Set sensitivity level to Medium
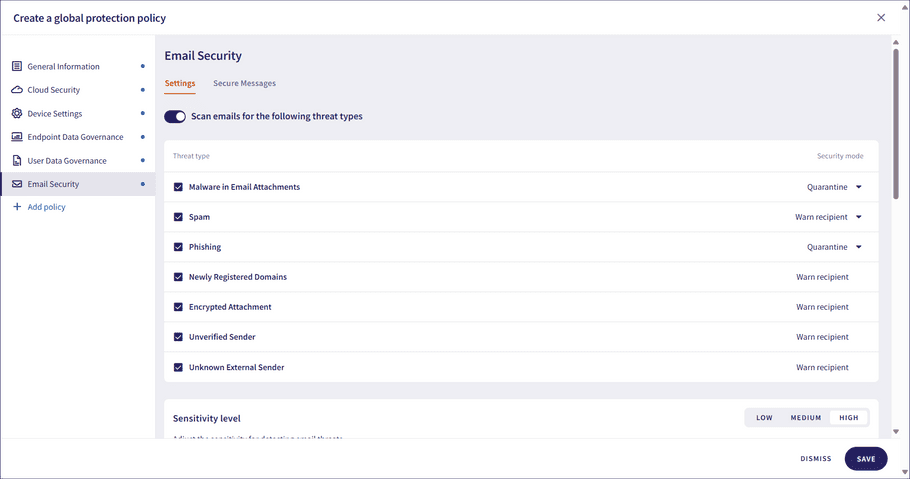 click(x=806, y=417)
